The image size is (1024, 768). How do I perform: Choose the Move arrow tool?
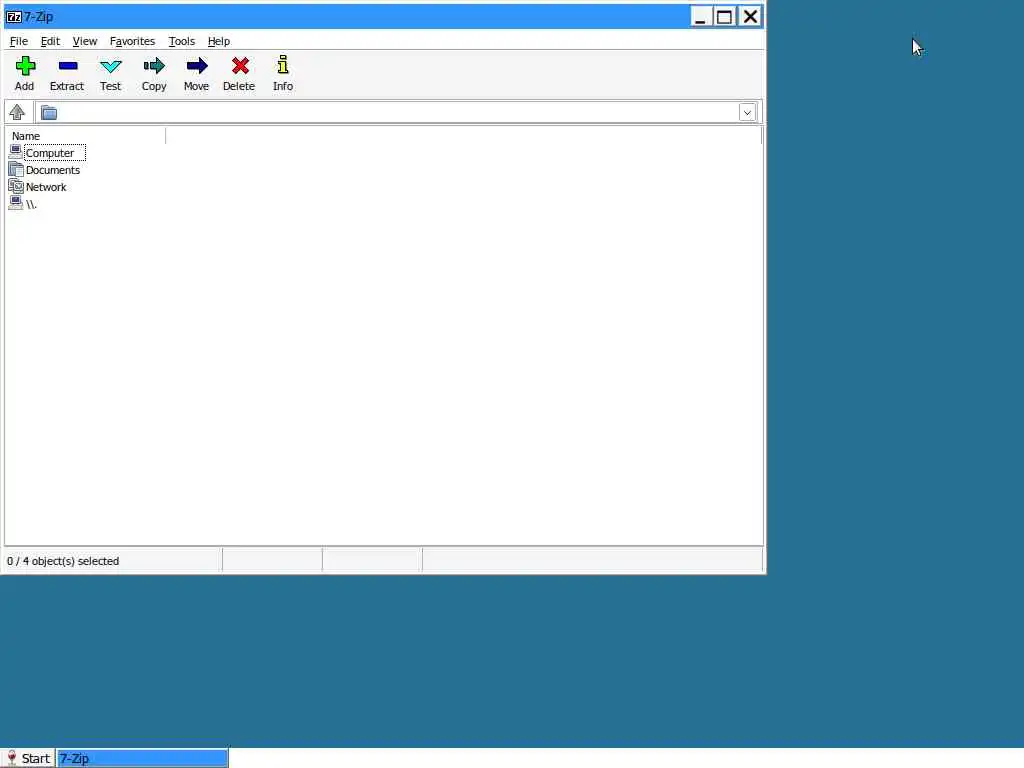point(197,66)
